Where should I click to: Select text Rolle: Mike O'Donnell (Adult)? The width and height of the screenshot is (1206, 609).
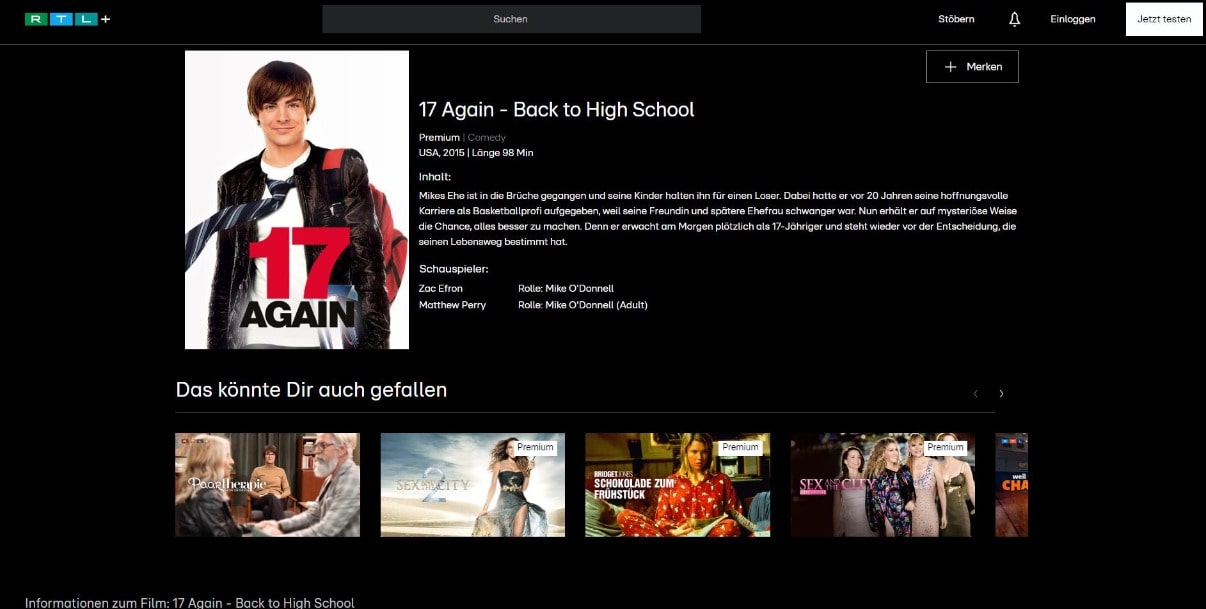click(583, 305)
